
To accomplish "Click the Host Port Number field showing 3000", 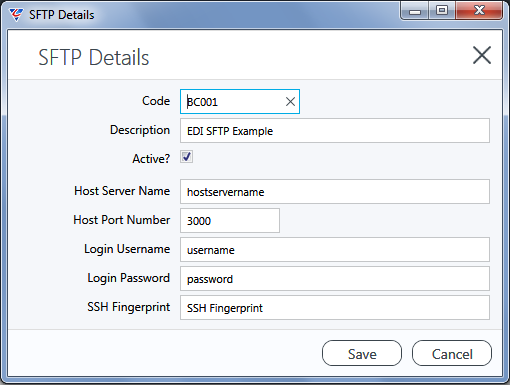I will (230, 221).
